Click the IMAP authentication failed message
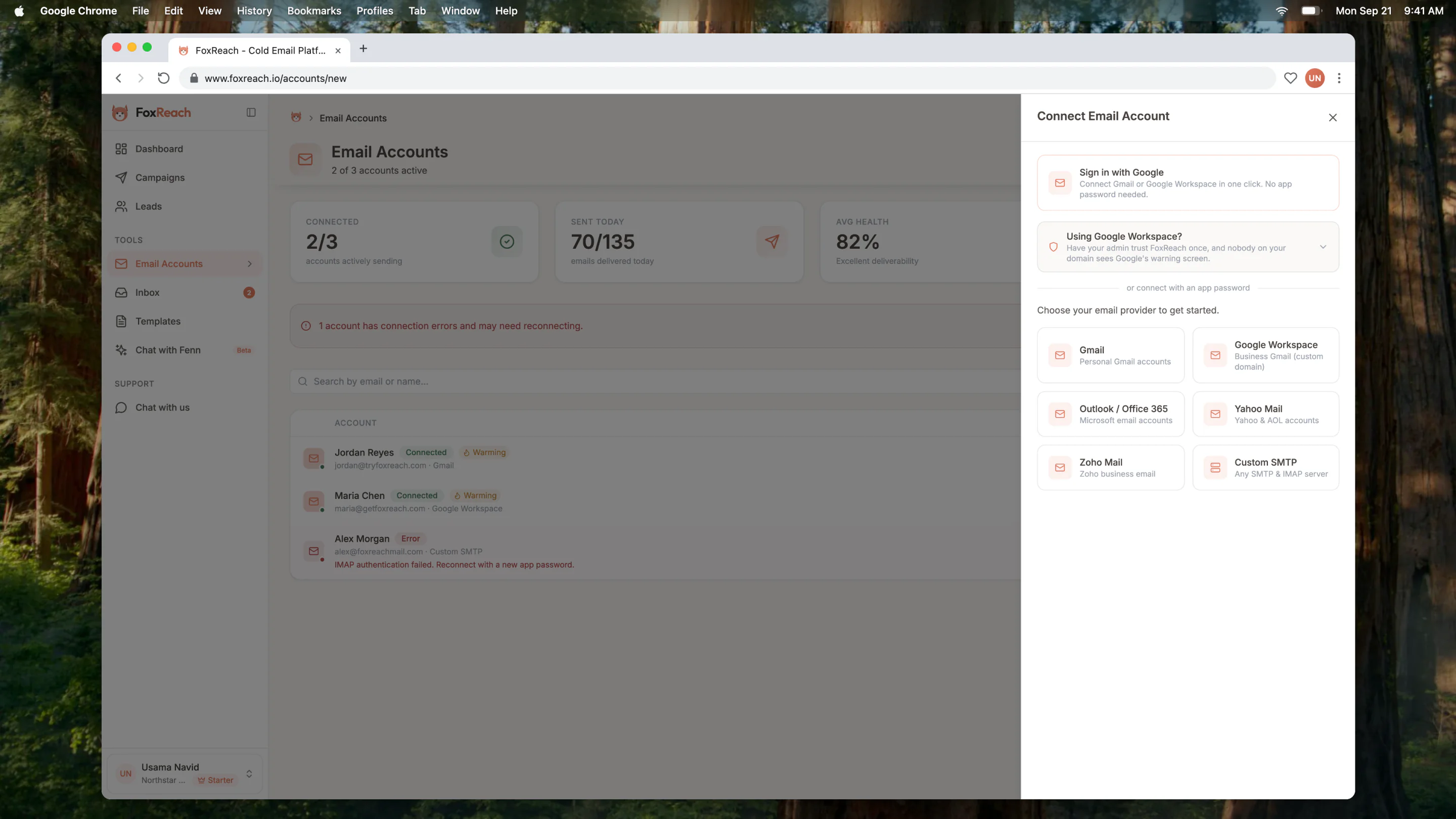This screenshot has height=819, width=1456. (x=454, y=565)
